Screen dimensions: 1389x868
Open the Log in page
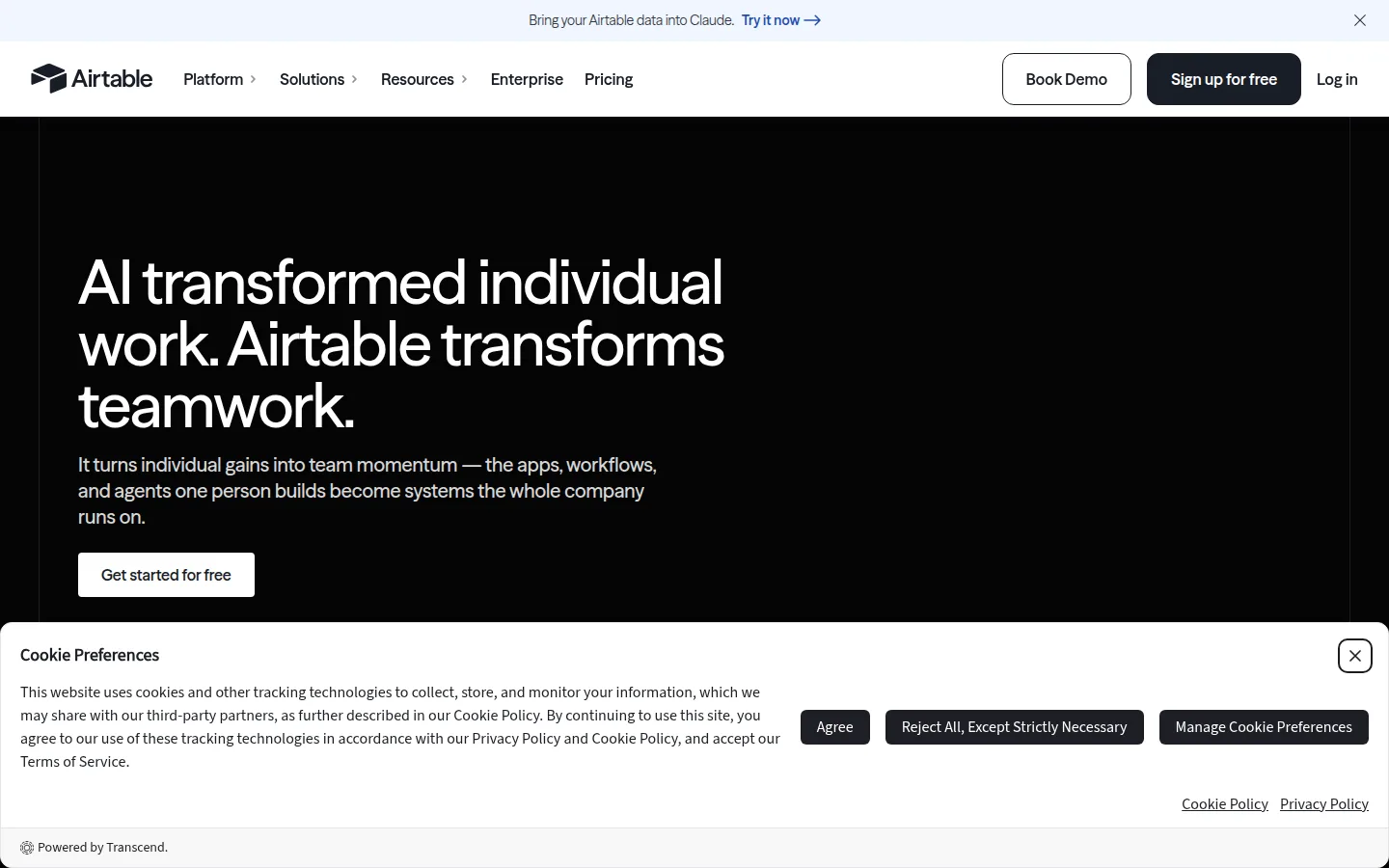coord(1337,79)
